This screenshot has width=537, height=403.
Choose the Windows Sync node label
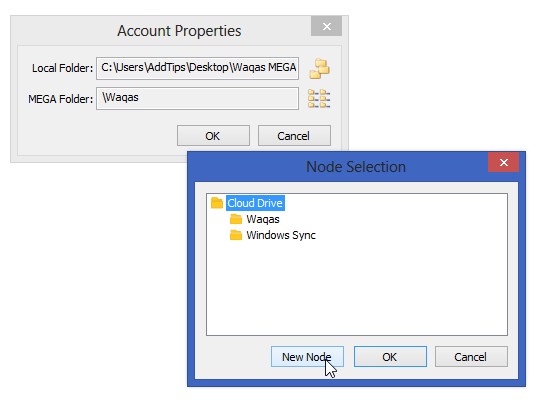point(281,235)
